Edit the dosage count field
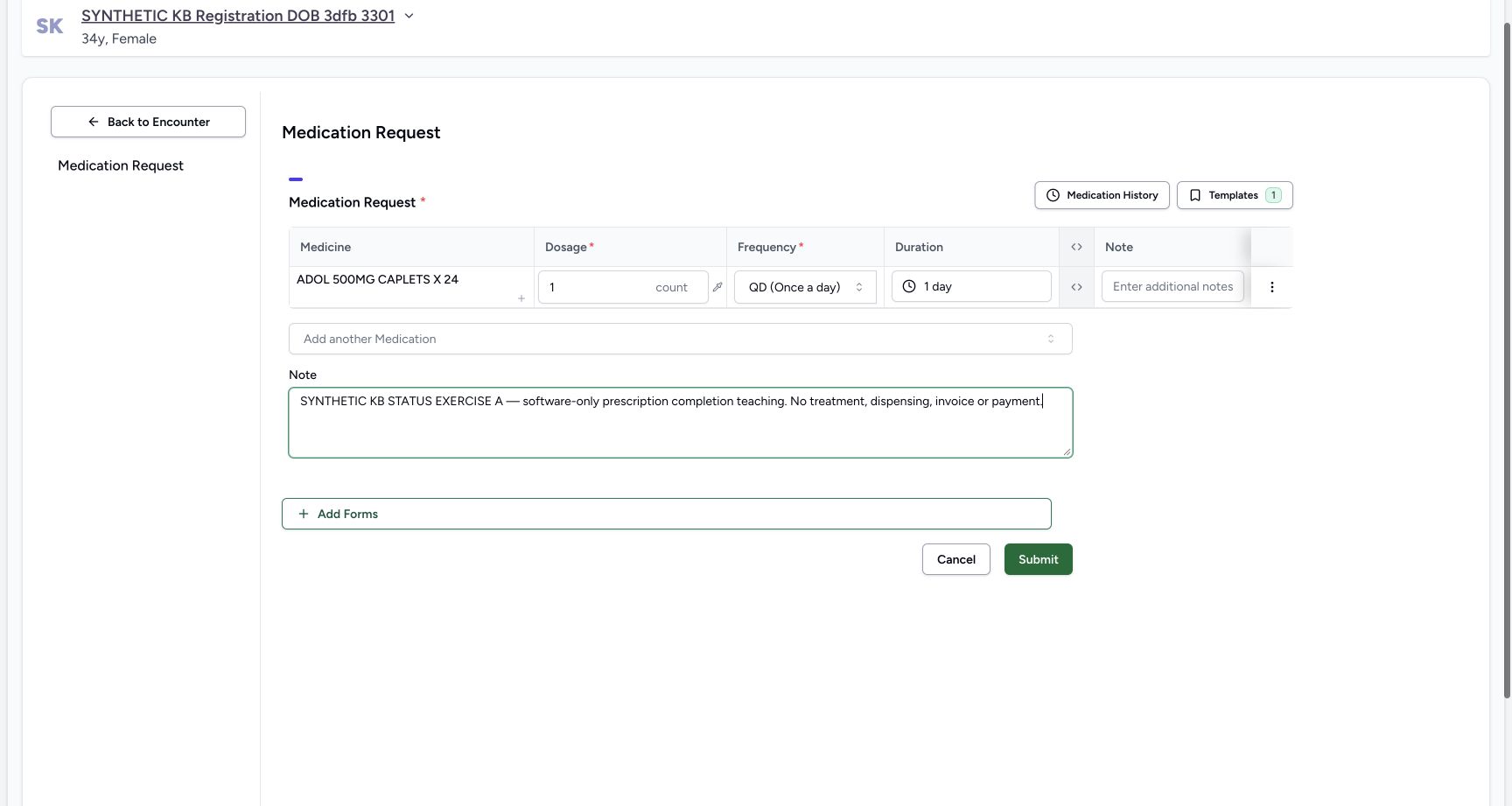This screenshot has height=806, width=1512. 623,287
